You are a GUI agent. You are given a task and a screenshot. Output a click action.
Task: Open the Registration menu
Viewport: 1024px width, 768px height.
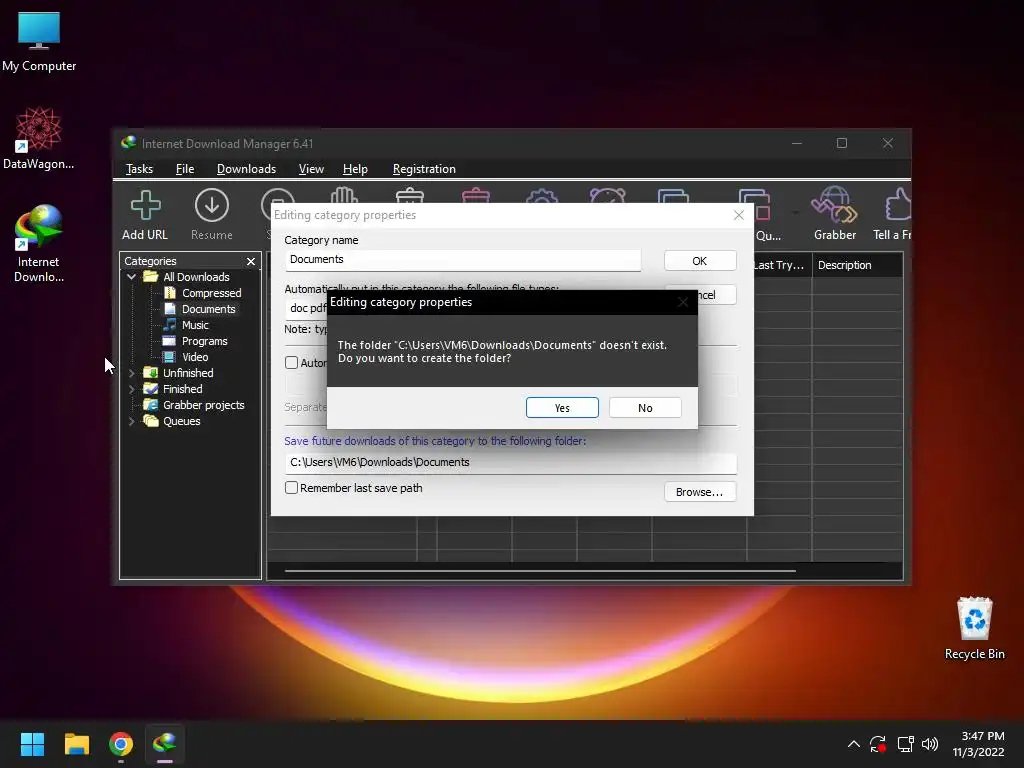[x=424, y=169]
